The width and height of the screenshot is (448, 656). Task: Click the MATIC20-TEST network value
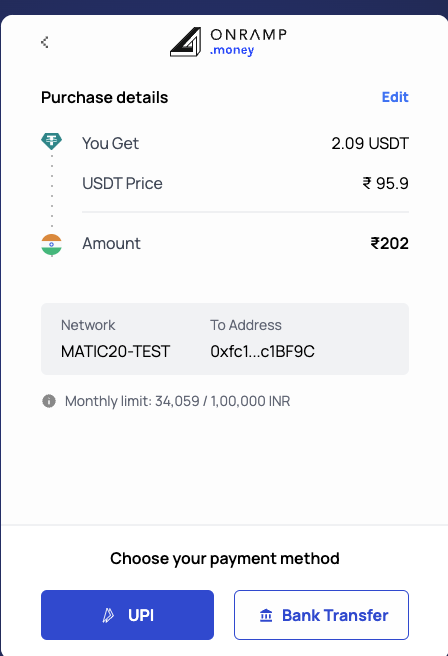[115, 351]
